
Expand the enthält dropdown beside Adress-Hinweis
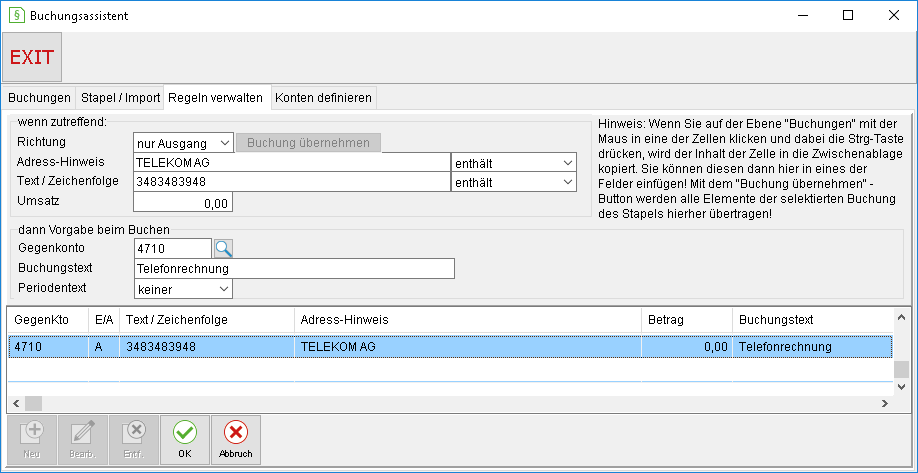tap(513, 162)
